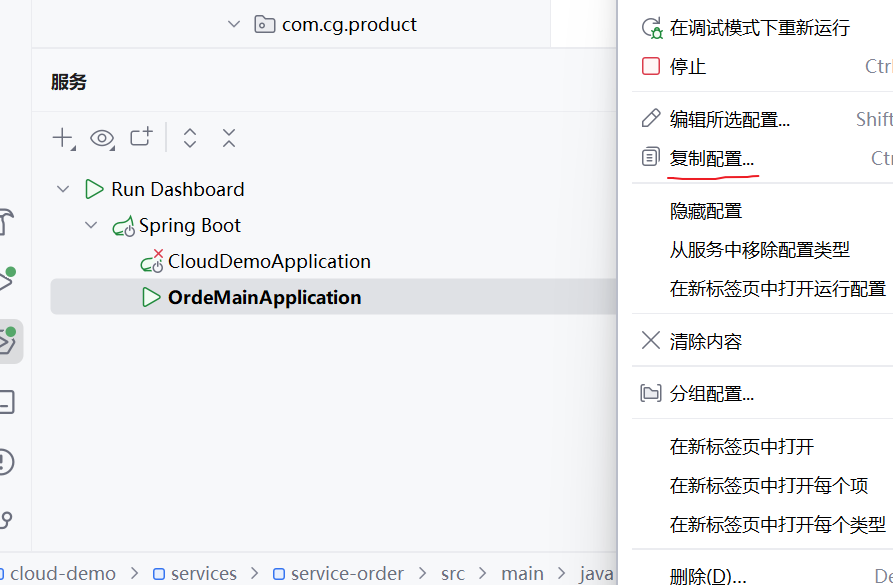Image resolution: width=893 pixels, height=585 pixels.
Task: Open the Problems exclamation sidebar icon
Action: [x=6, y=462]
